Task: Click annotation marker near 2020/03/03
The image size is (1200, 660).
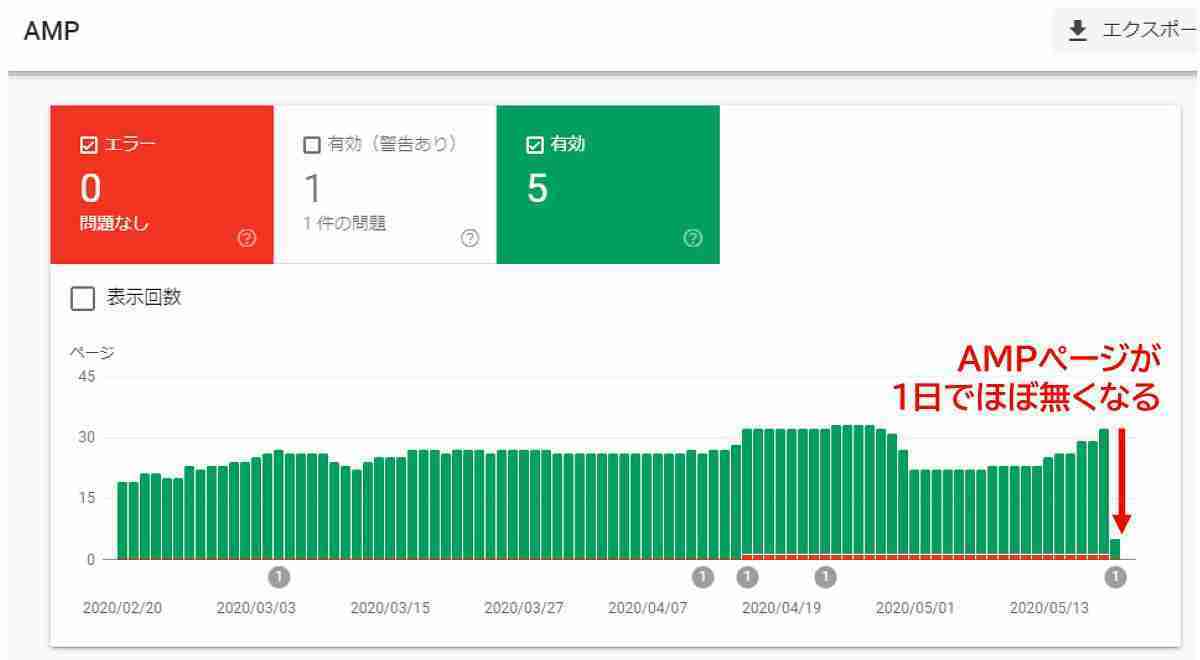Action: click(x=279, y=576)
